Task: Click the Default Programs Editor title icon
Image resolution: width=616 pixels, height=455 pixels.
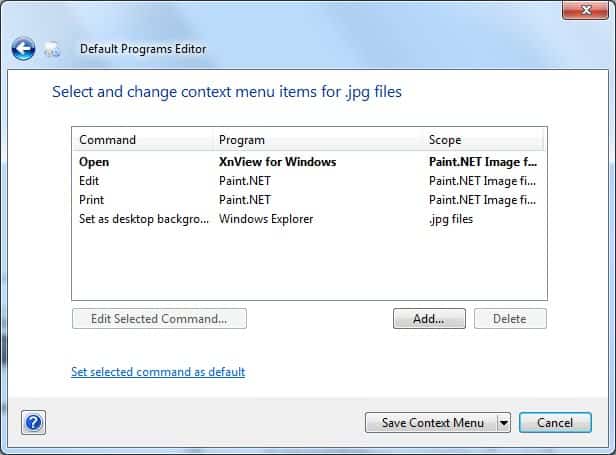Action: pos(52,50)
